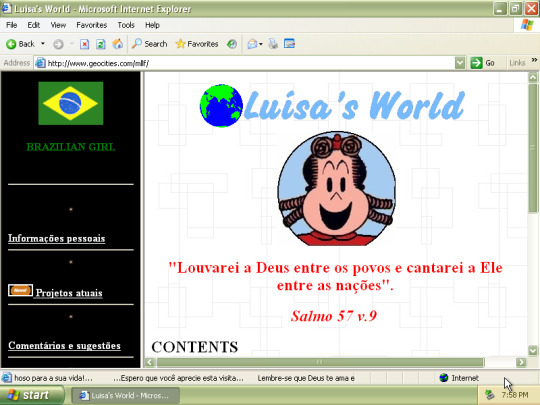Minimize the Internet Explorer window
The width and height of the screenshot is (540, 405).
(x=500, y=9)
